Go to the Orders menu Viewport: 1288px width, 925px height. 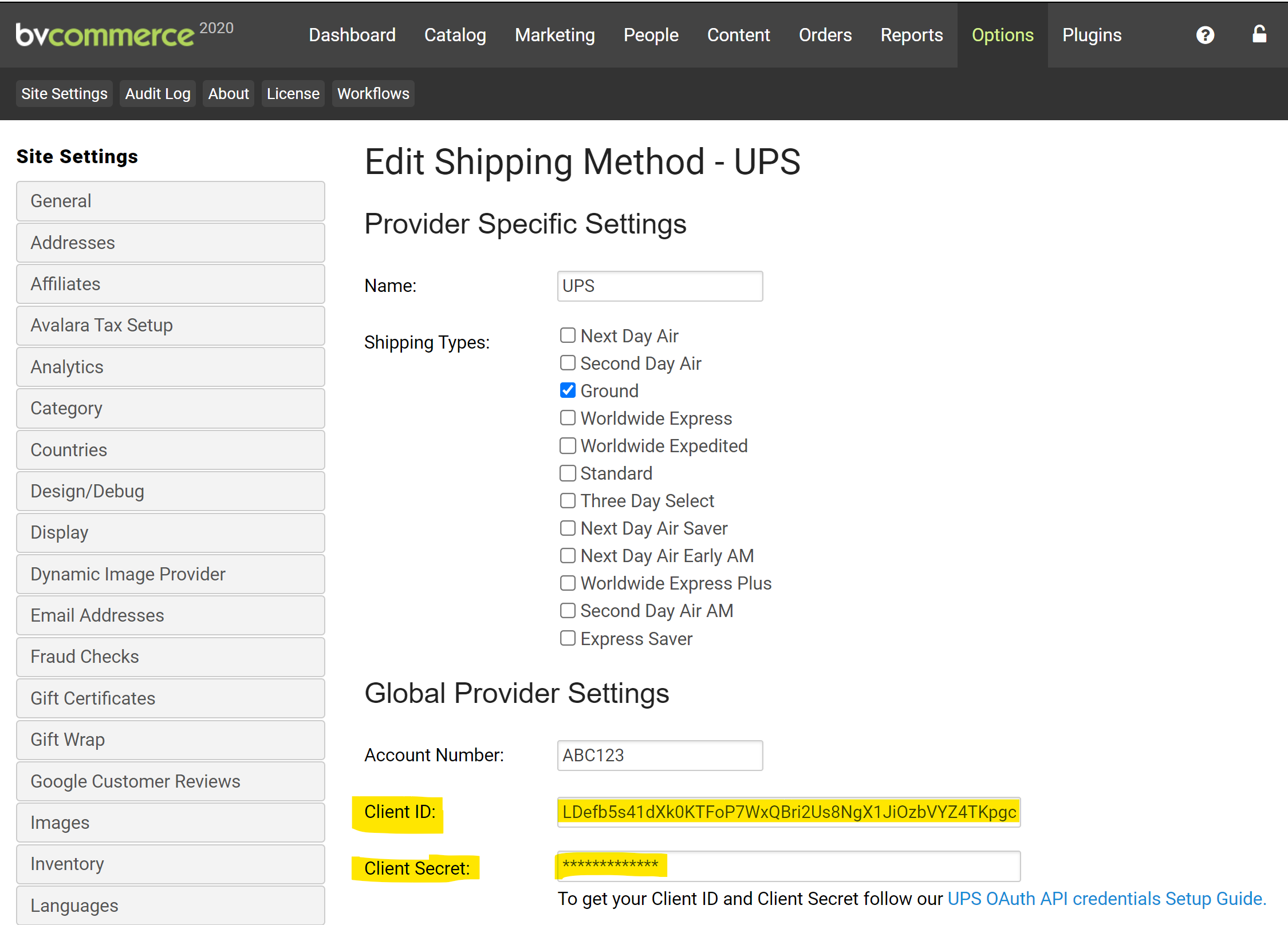coord(825,35)
